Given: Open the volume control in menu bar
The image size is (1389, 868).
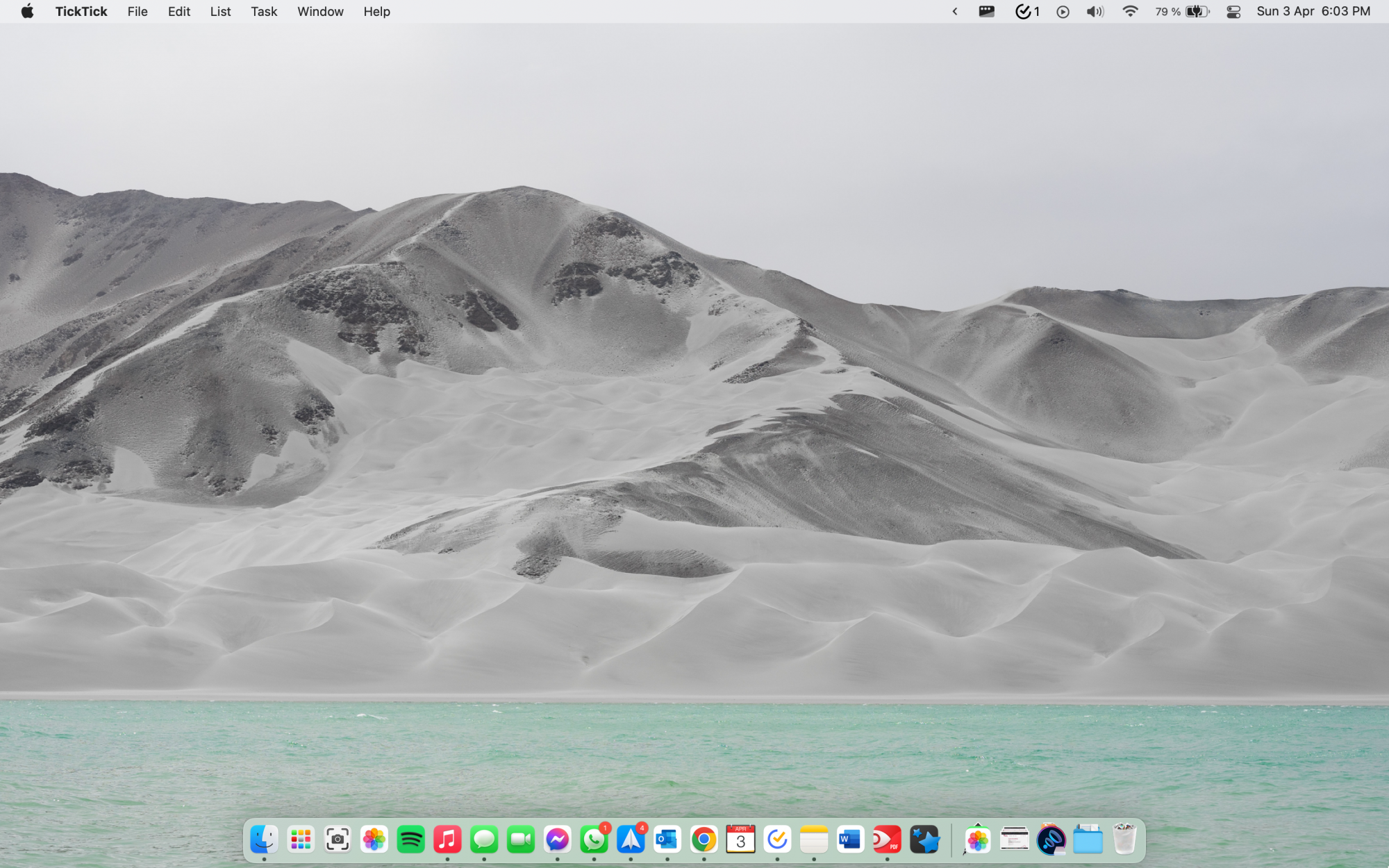Looking at the screenshot, I should (1095, 12).
